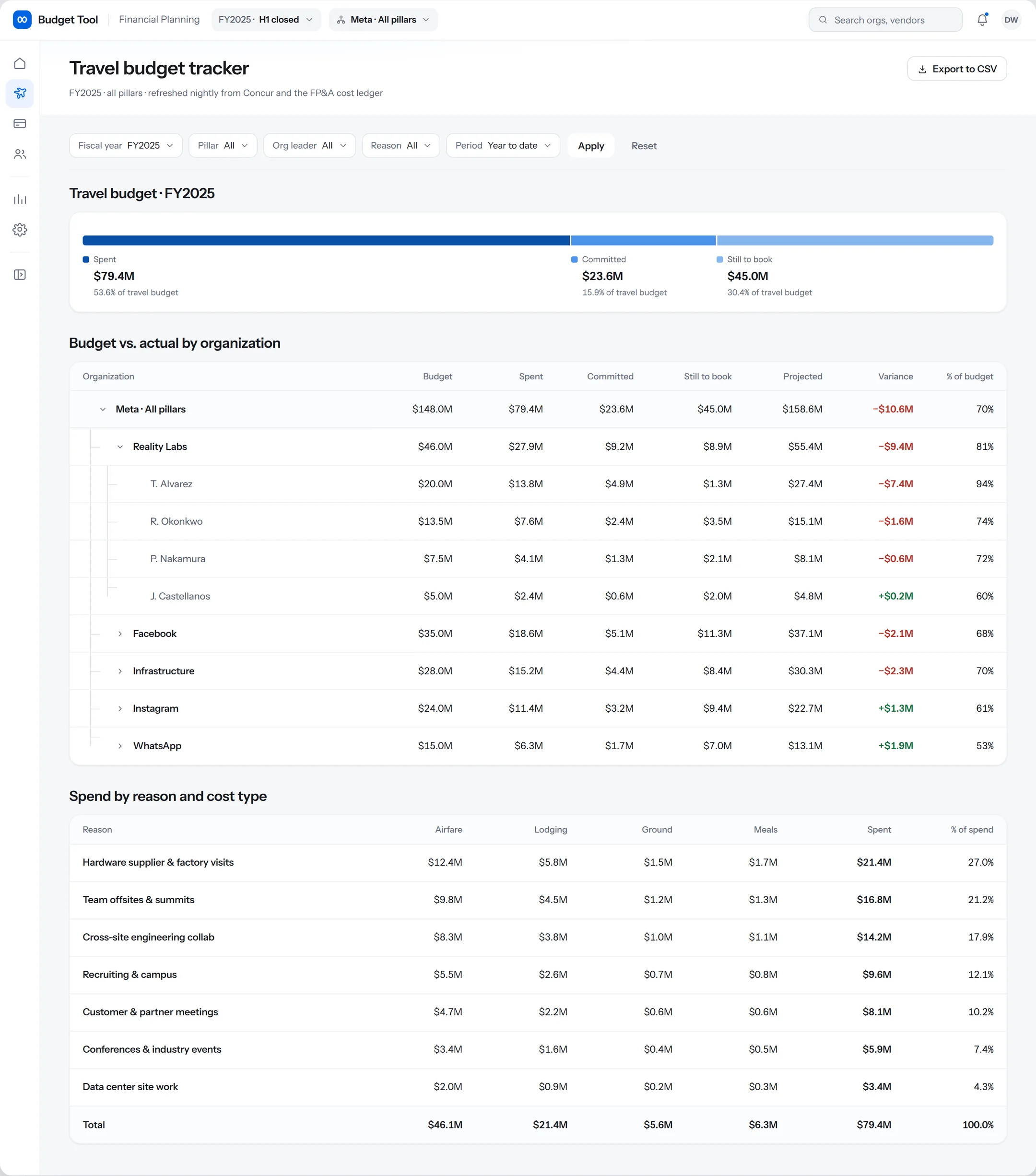The width and height of the screenshot is (1036, 1176).
Task: Open the Period Year to date filter
Action: tap(503, 146)
